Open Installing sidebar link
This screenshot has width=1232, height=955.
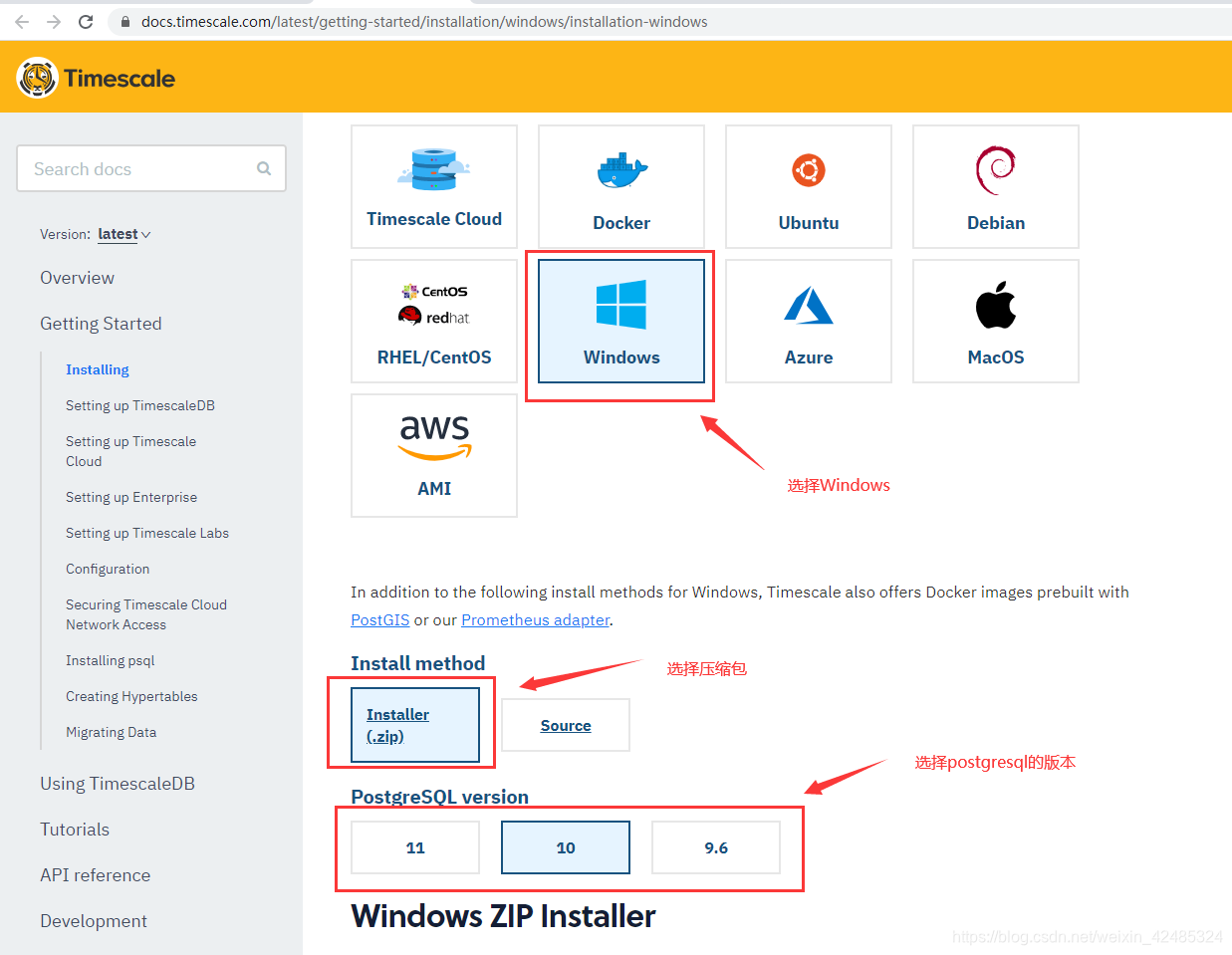(98, 369)
